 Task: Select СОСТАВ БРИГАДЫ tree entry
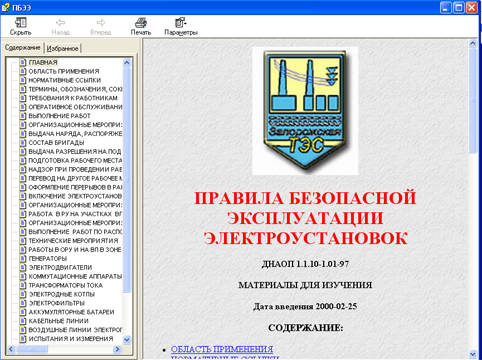pyautogui.click(x=56, y=143)
